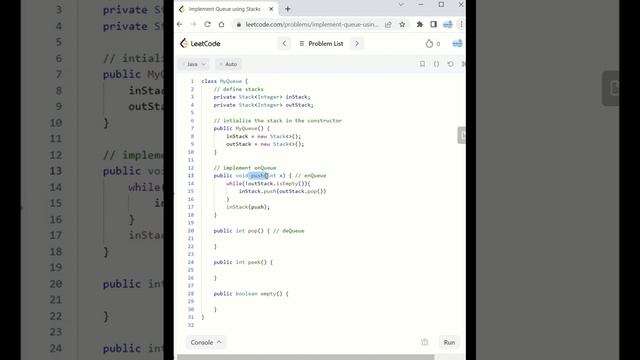Click the browser forward arrow
640x360 pixels.
(x=193, y=24)
